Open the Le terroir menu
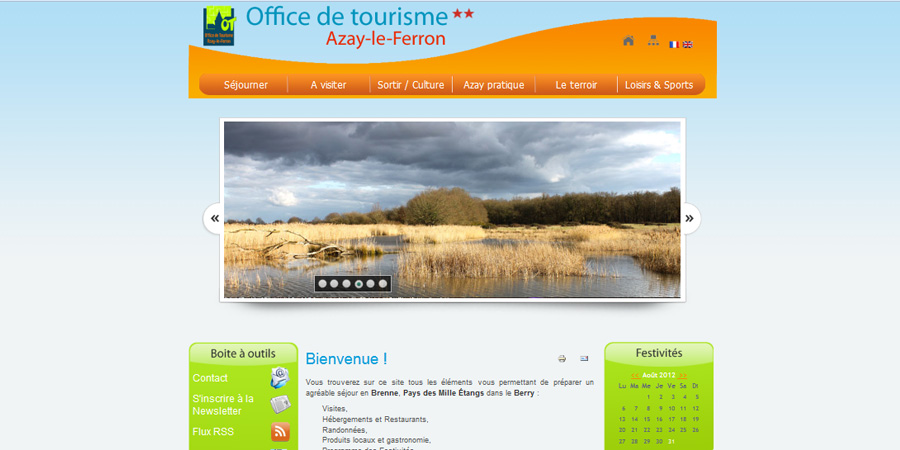 (x=576, y=85)
